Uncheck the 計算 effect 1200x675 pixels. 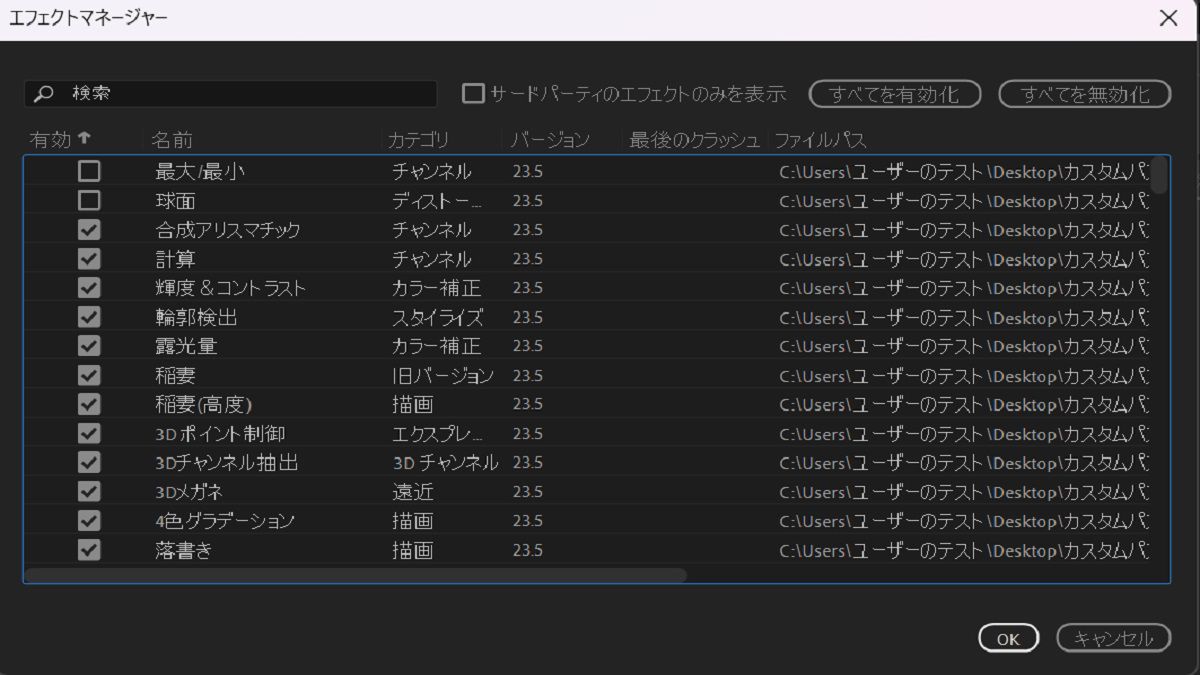coord(92,258)
